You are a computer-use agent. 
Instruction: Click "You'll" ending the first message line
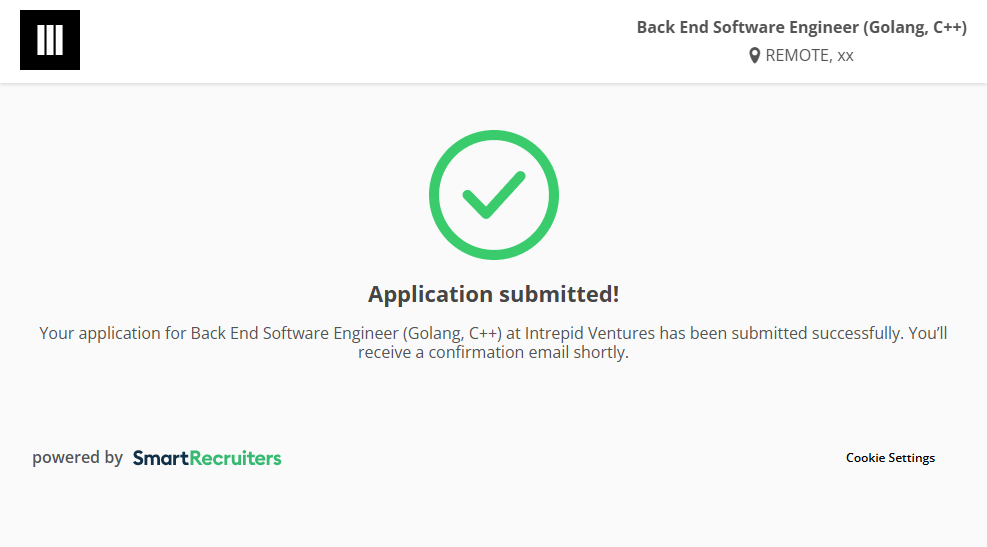(927, 333)
